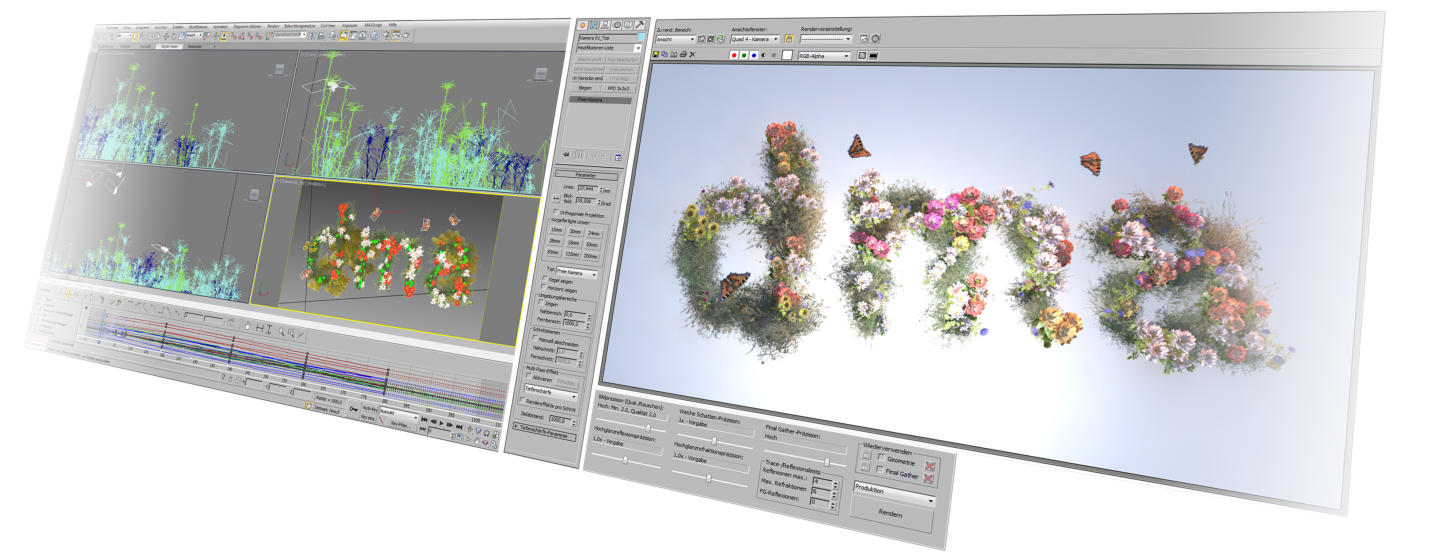Click the Final Gather-Präzision slider handle
The image size is (1439, 556).
[x=826, y=461]
